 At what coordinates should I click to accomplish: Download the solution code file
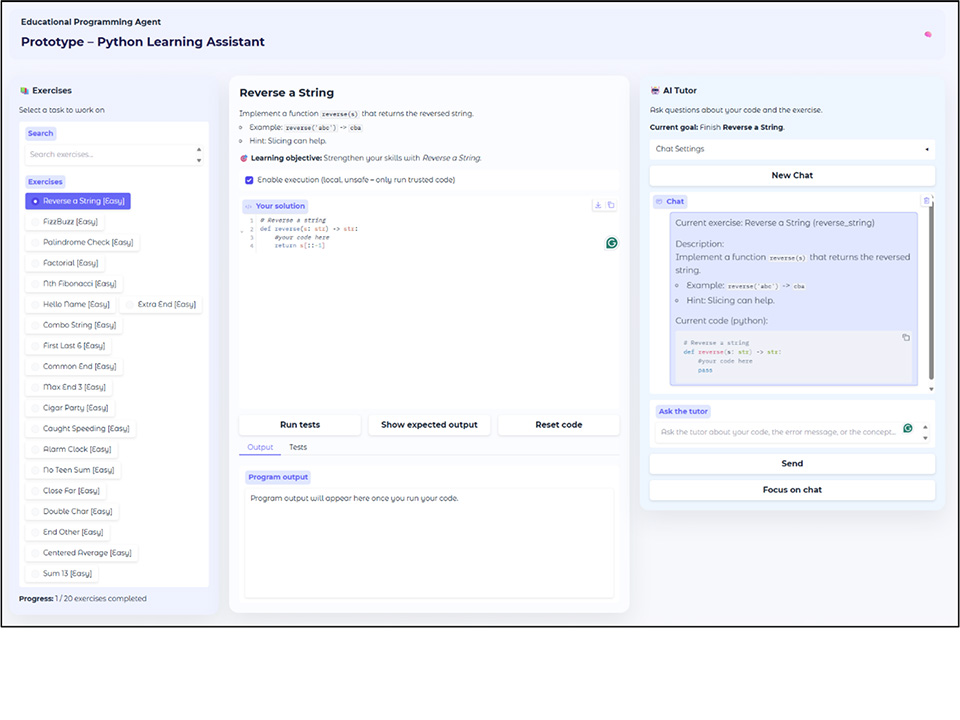[x=598, y=205]
